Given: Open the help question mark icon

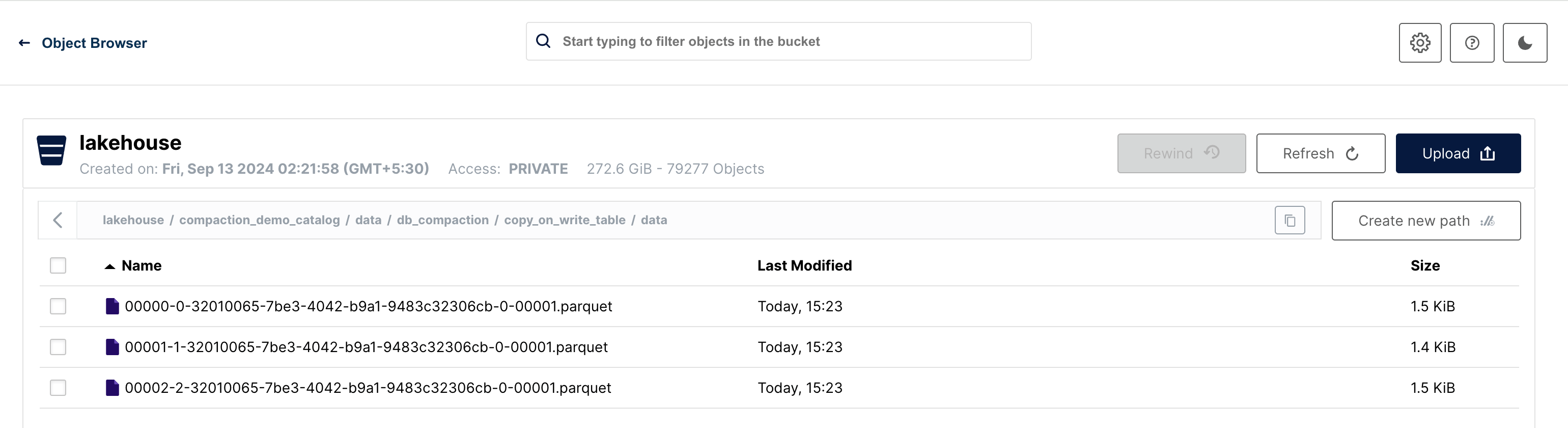Looking at the screenshot, I should 1472,43.
